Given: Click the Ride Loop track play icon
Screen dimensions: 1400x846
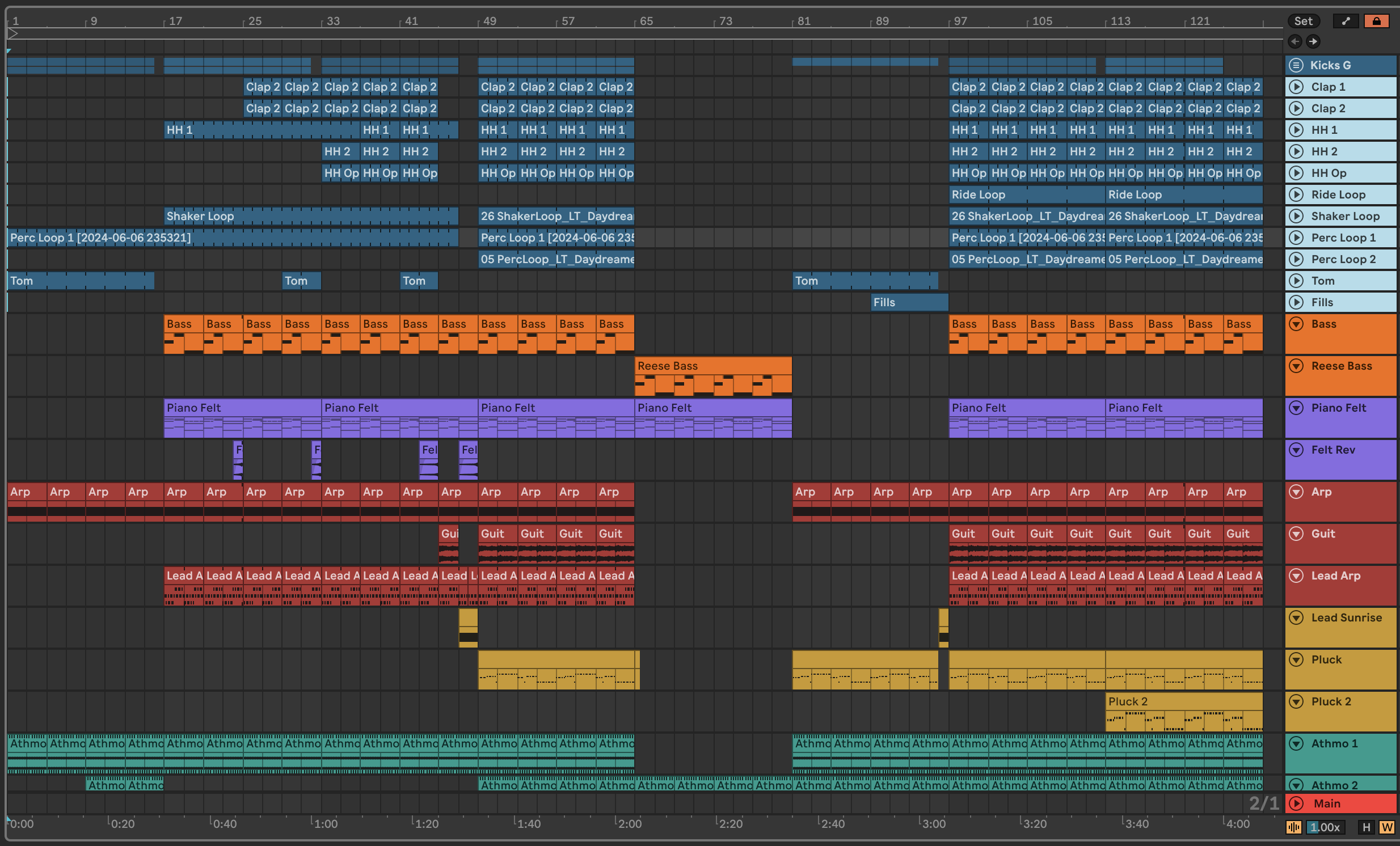Looking at the screenshot, I should 1296,194.
